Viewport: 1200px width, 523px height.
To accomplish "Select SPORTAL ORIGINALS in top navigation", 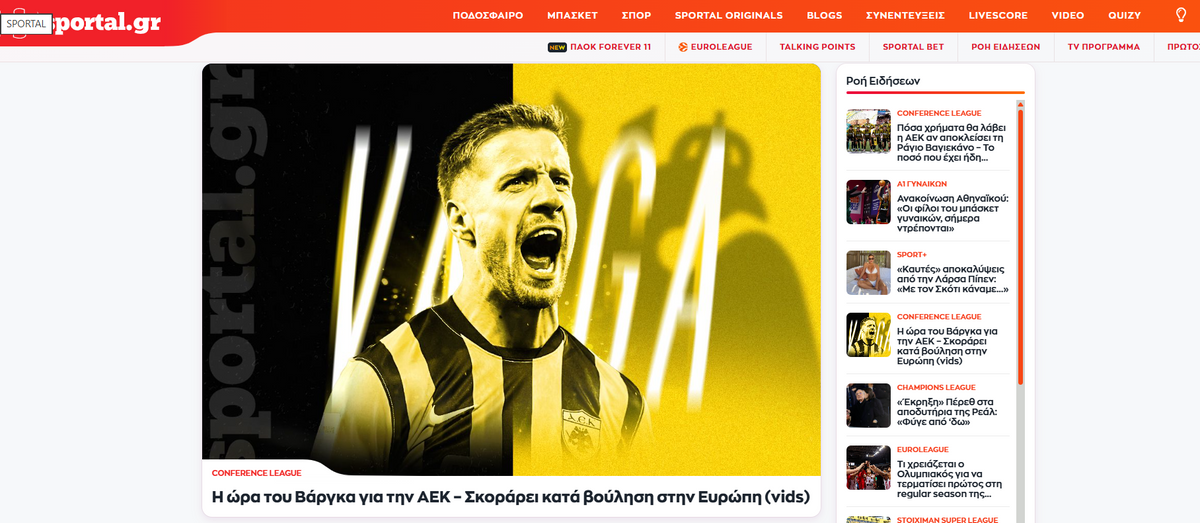I will [728, 15].
